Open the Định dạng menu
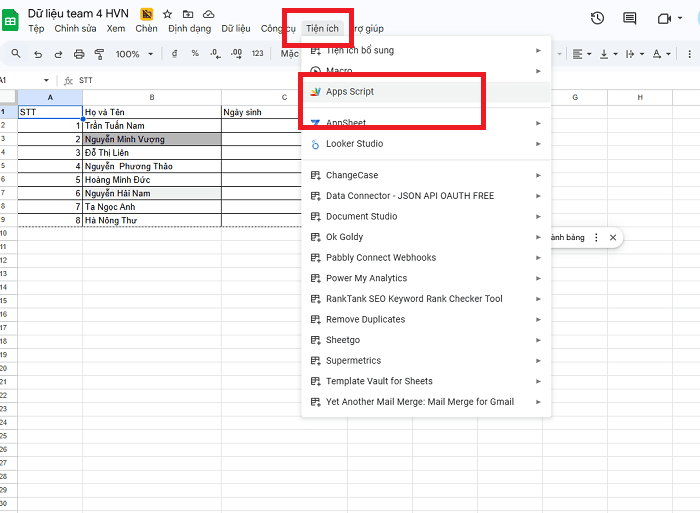 click(x=189, y=29)
